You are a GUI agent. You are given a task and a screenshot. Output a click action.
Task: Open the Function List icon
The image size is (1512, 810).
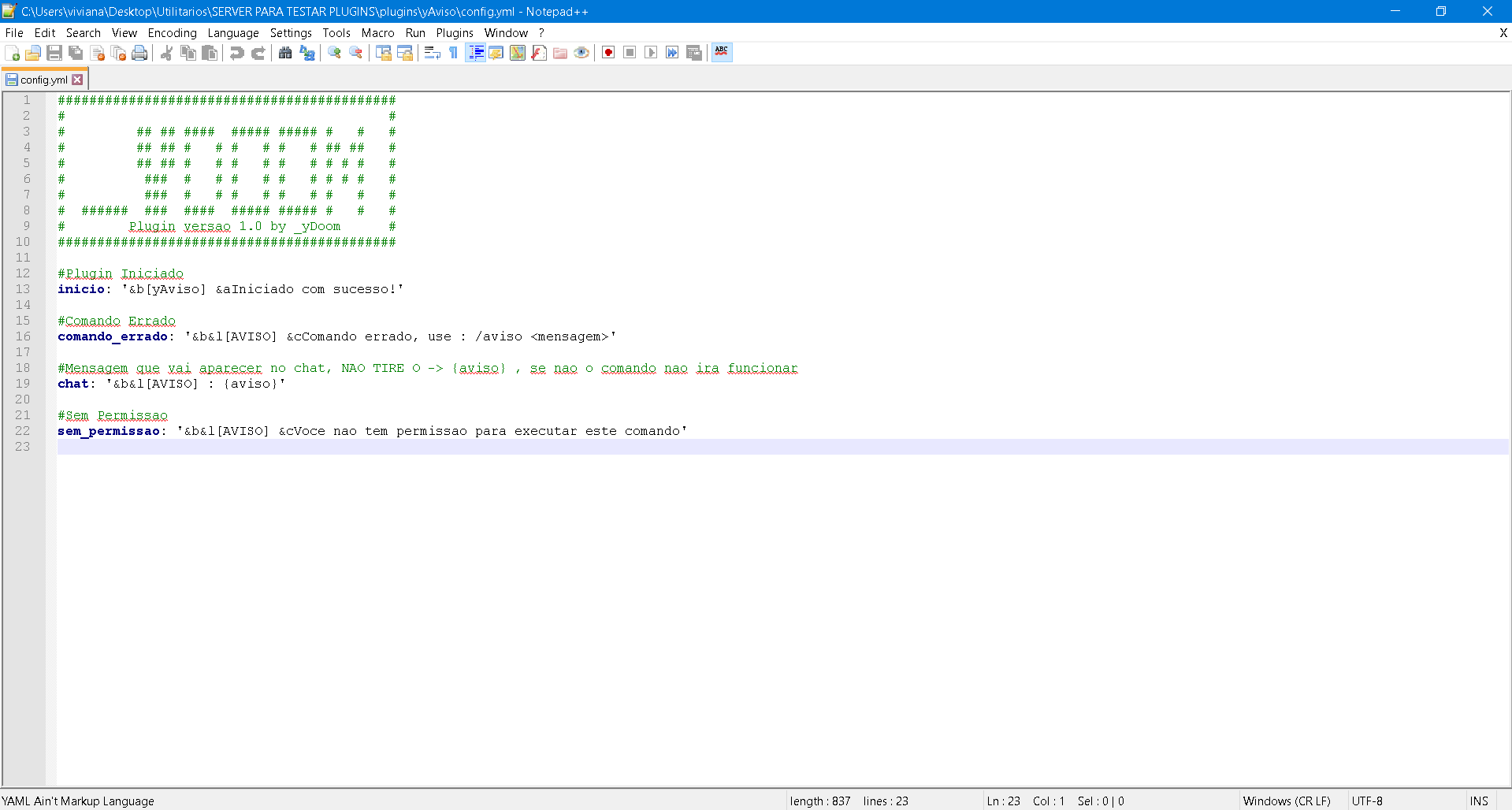539,53
